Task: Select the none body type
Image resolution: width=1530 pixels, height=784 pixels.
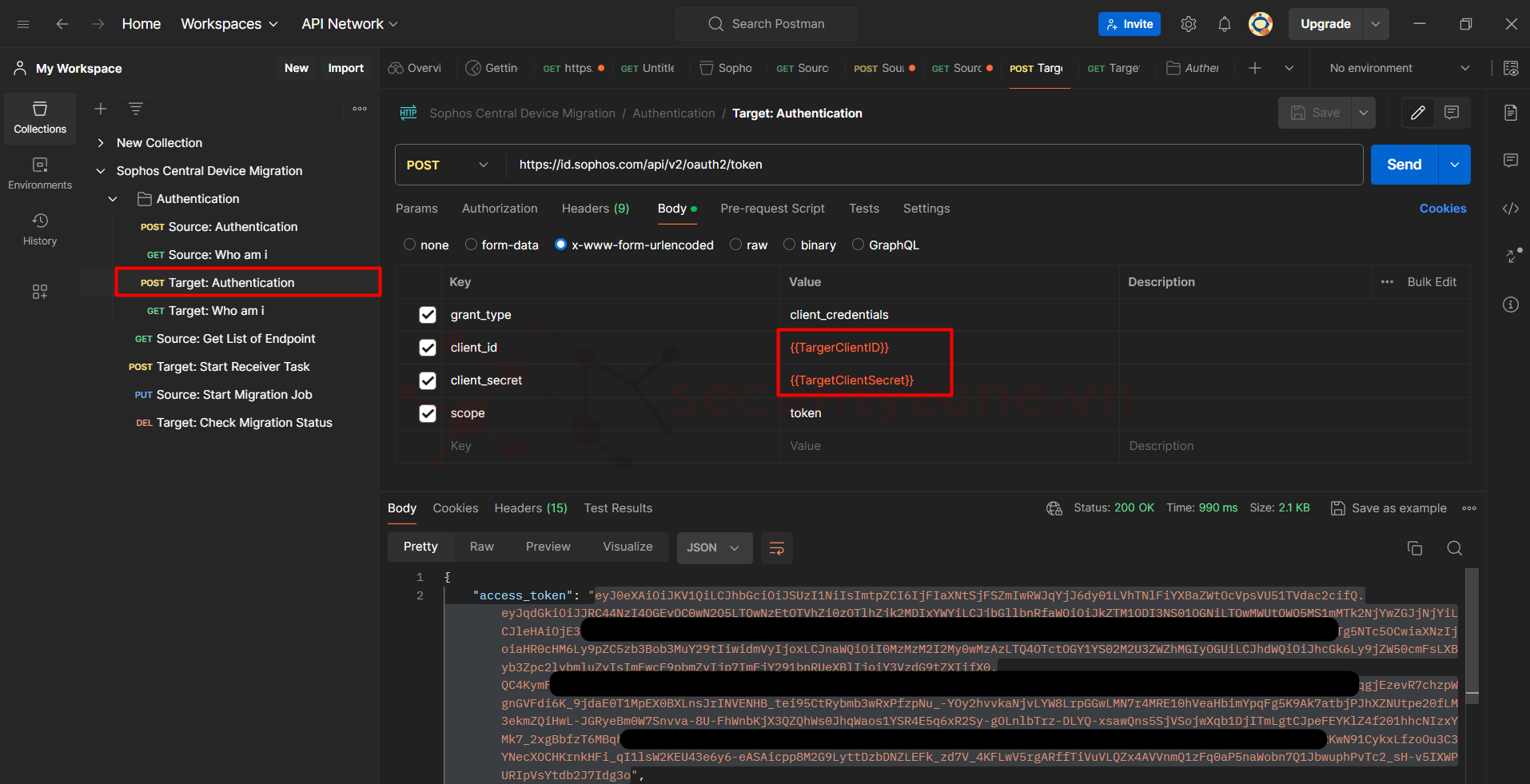Action: pyautogui.click(x=409, y=245)
